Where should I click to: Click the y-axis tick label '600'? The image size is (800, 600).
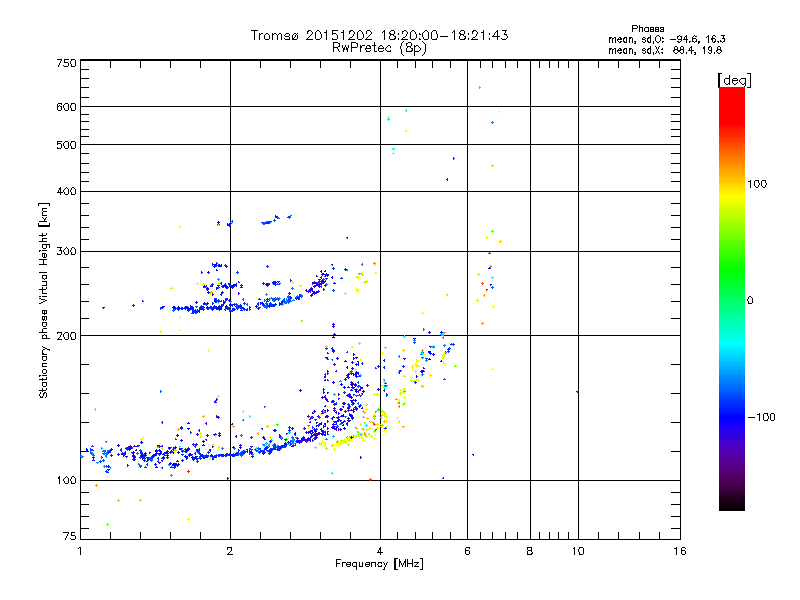pyautogui.click(x=66, y=107)
